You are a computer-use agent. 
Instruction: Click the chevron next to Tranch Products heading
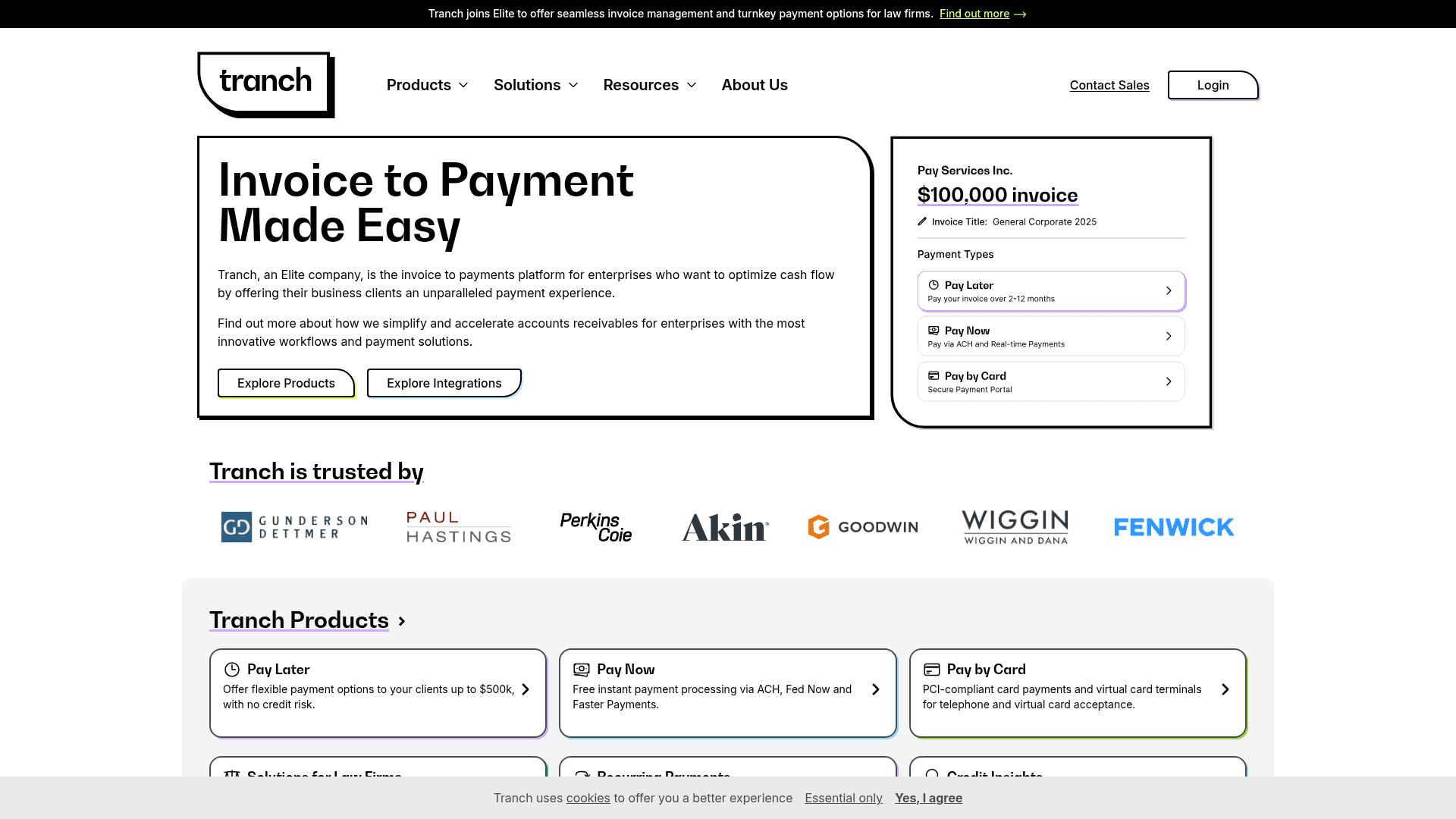[402, 621]
